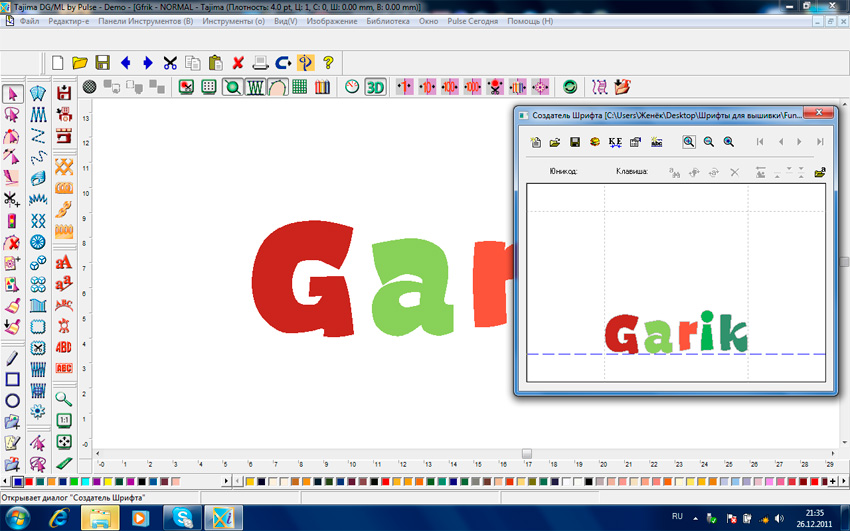Toggle the green grid display button
The image size is (850, 531).
click(299, 87)
